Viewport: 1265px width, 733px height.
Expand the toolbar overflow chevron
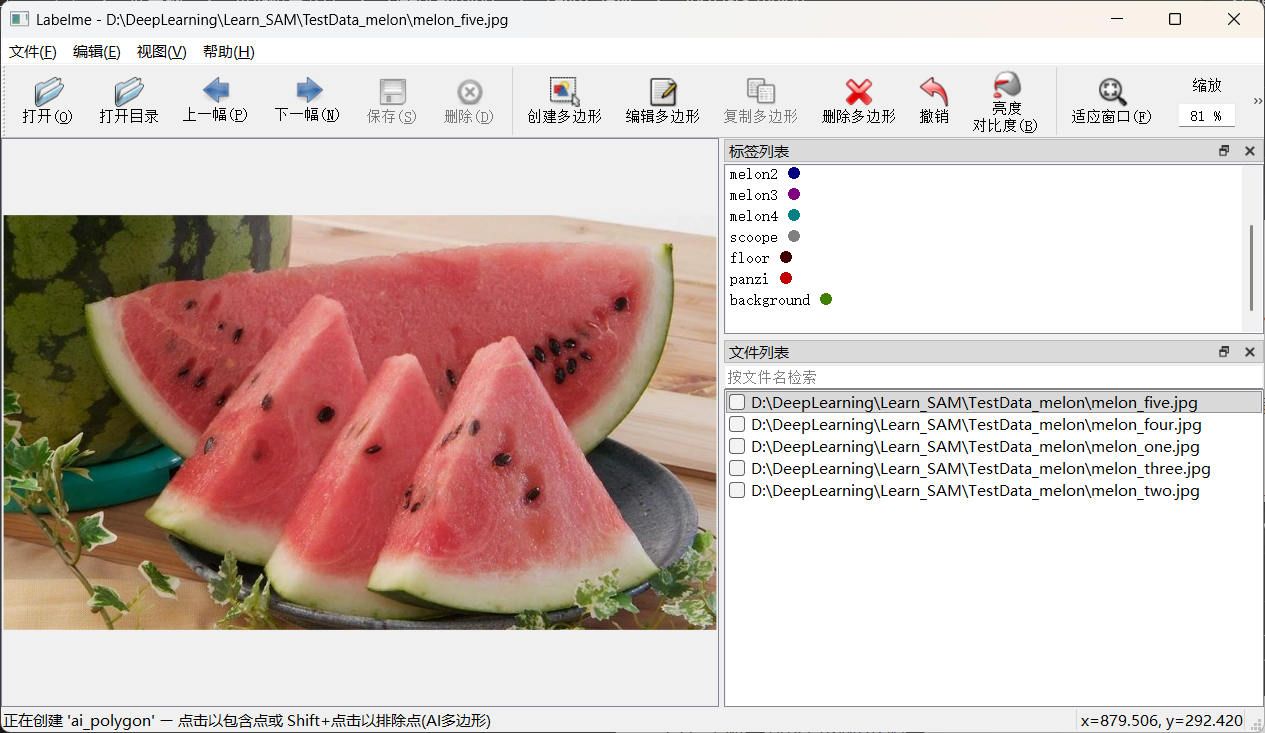(1257, 99)
